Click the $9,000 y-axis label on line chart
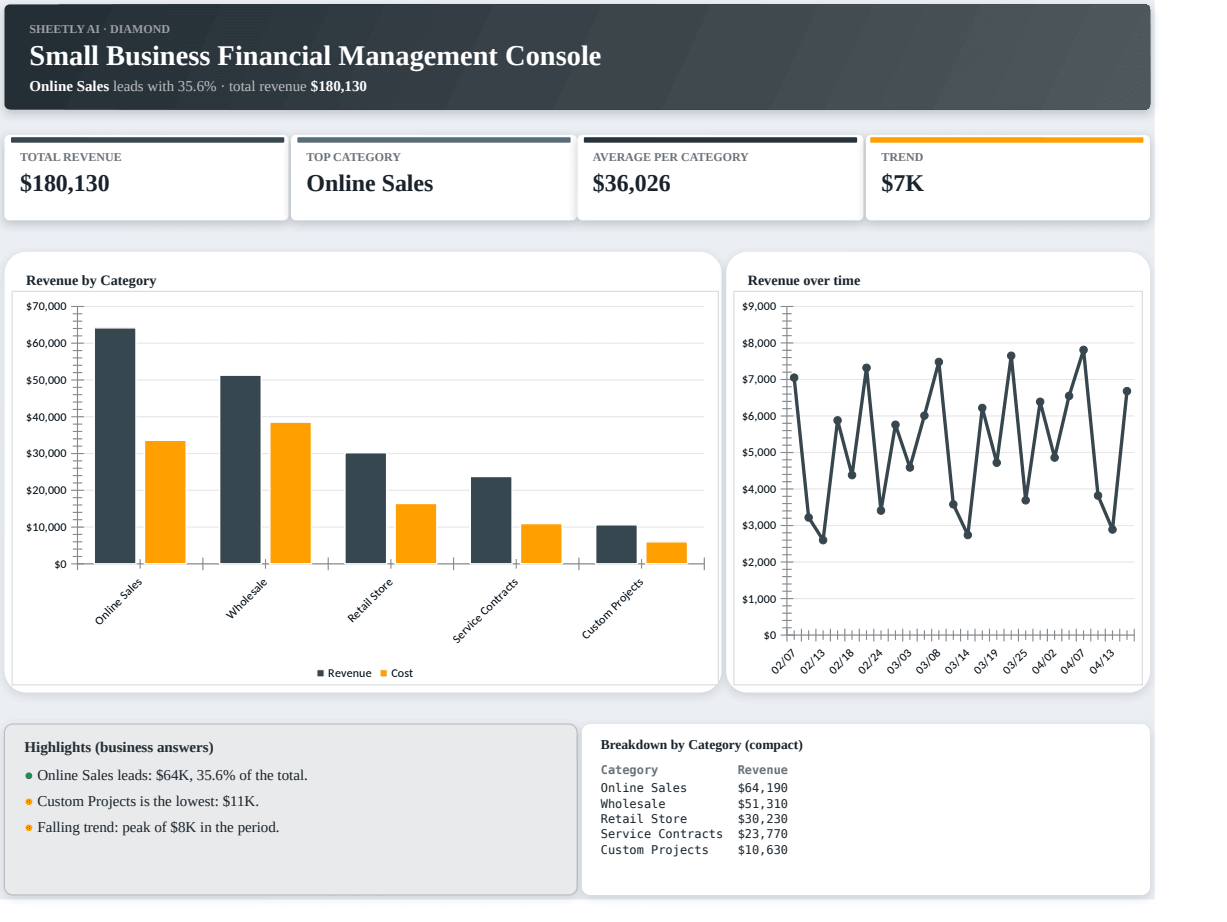This screenshot has width=1227, height=922. pos(760,307)
